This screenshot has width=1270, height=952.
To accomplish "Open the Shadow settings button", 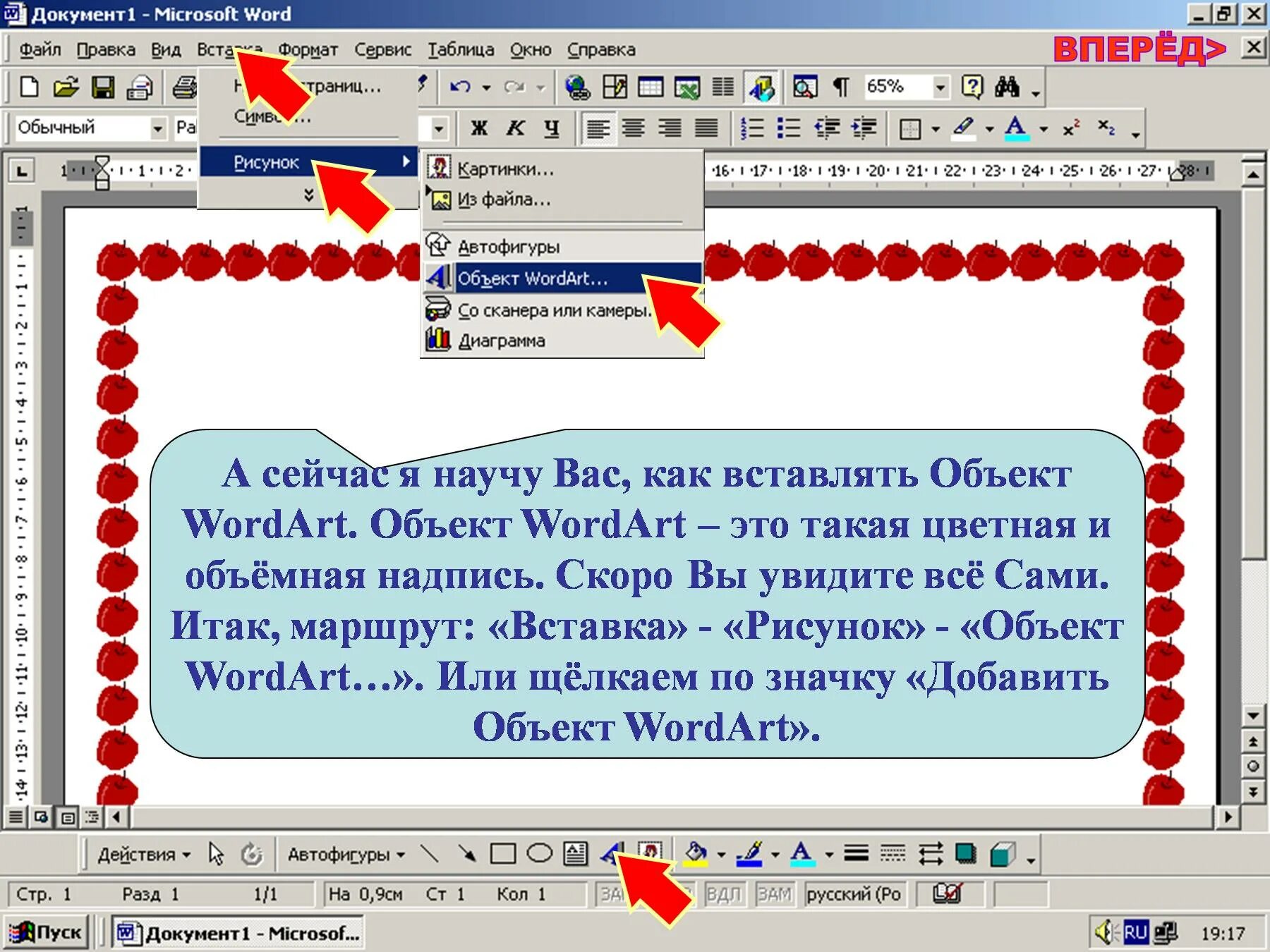I will pos(966,855).
